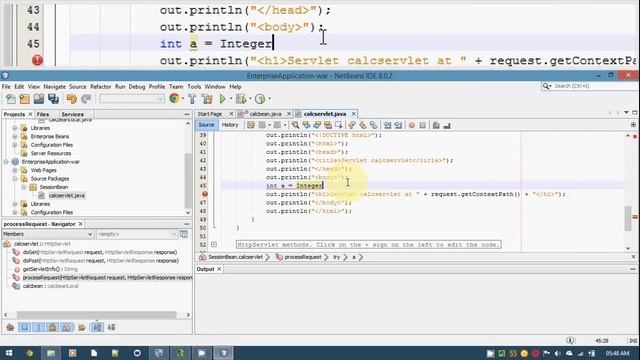
Task: Click the editor vertical scrollbar thumb
Action: click(628, 218)
